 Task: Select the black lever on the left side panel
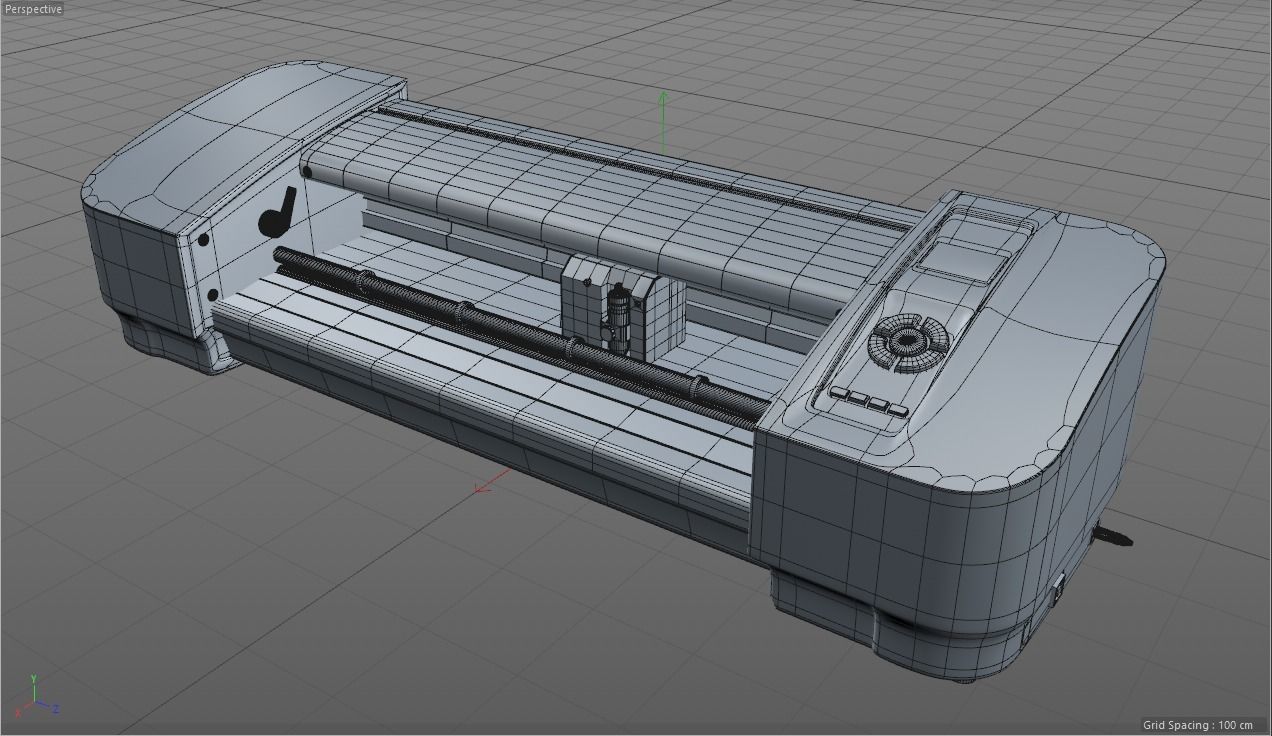tap(277, 213)
